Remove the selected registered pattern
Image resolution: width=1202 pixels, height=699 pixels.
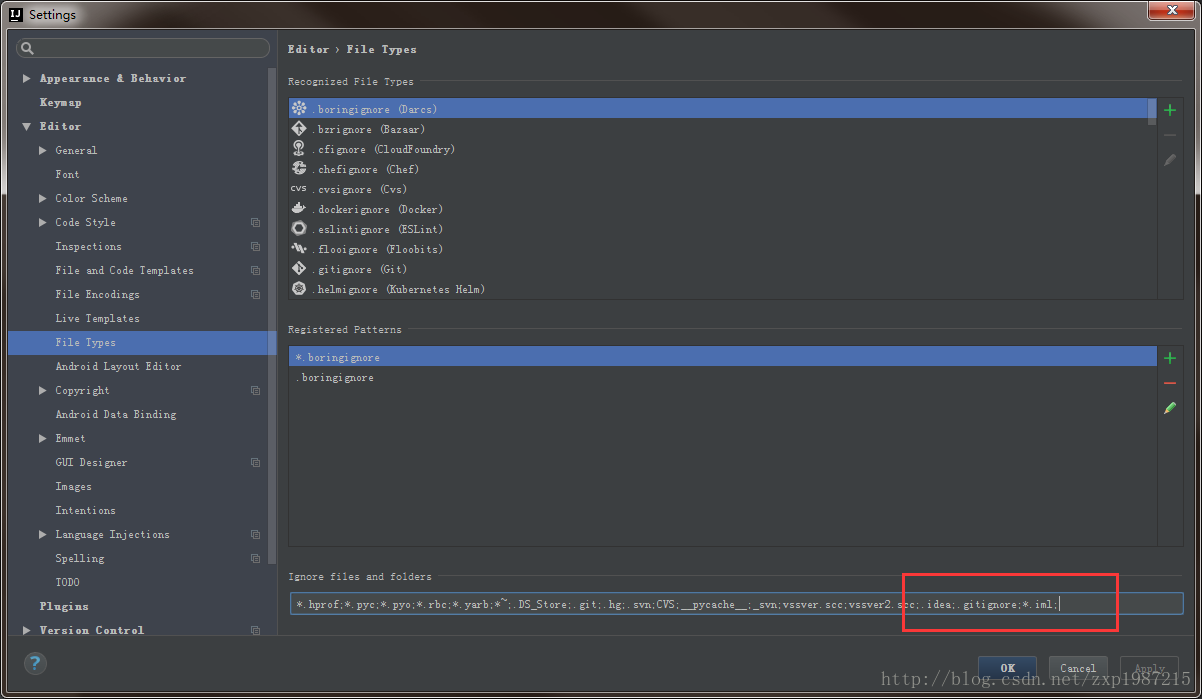point(1170,383)
